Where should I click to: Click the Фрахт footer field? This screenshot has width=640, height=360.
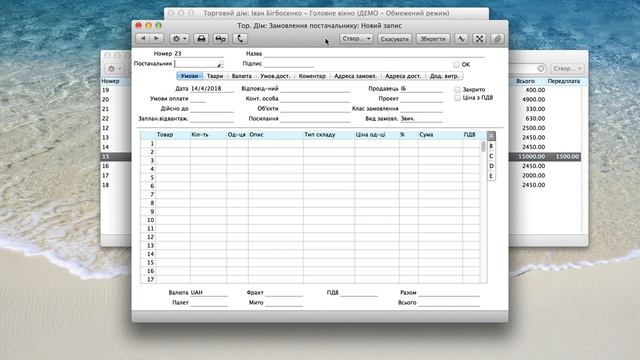point(284,293)
